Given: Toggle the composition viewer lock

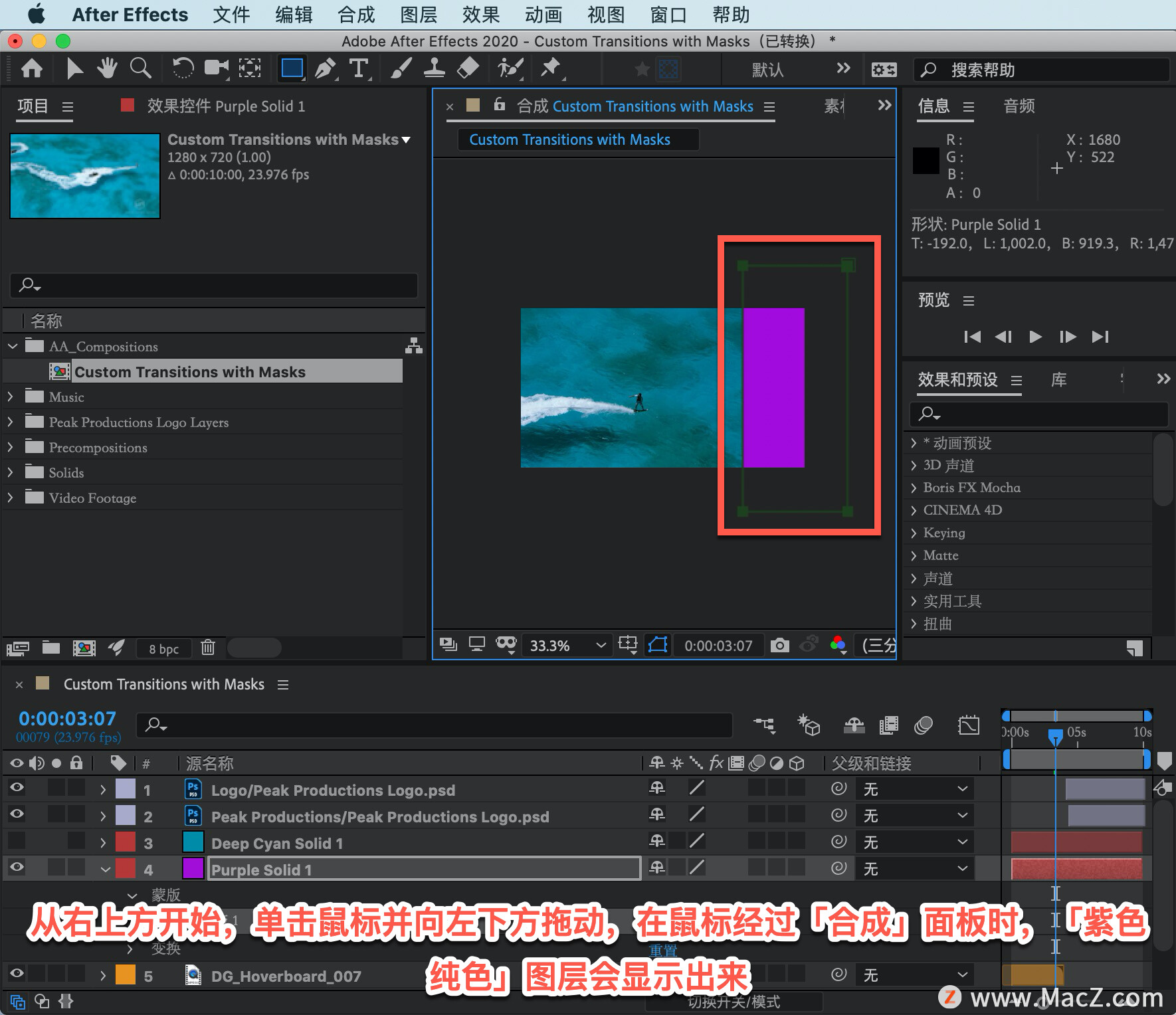Looking at the screenshot, I should click(500, 105).
